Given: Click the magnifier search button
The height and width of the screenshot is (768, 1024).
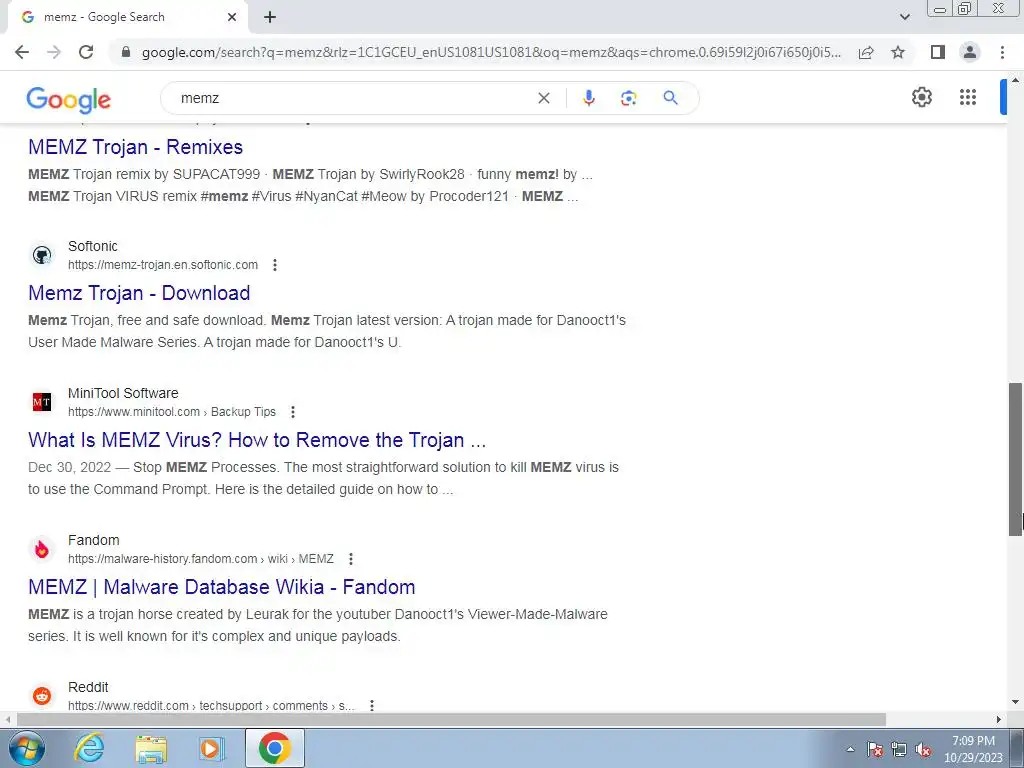Looking at the screenshot, I should (x=670, y=98).
